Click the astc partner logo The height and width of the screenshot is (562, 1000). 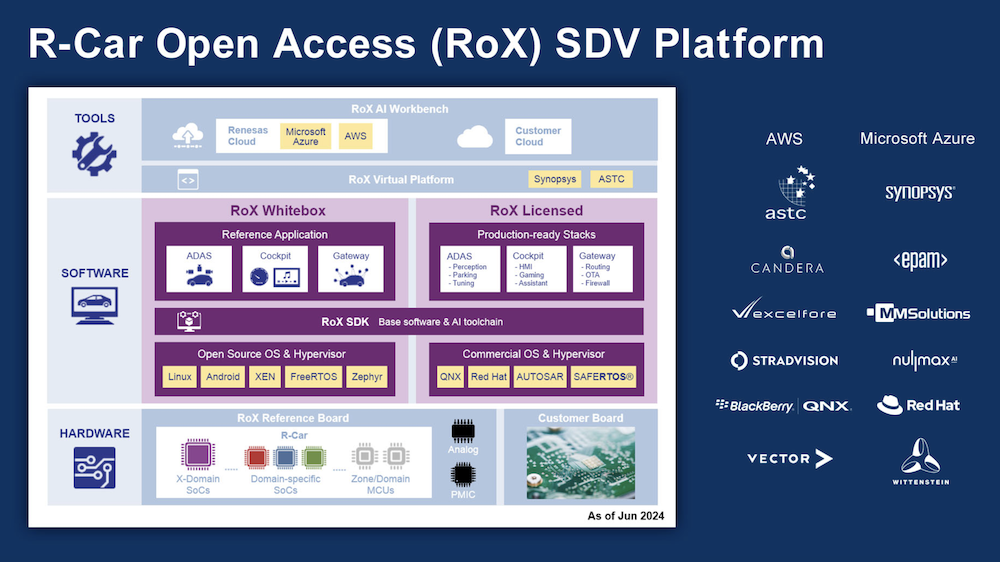coord(789,193)
